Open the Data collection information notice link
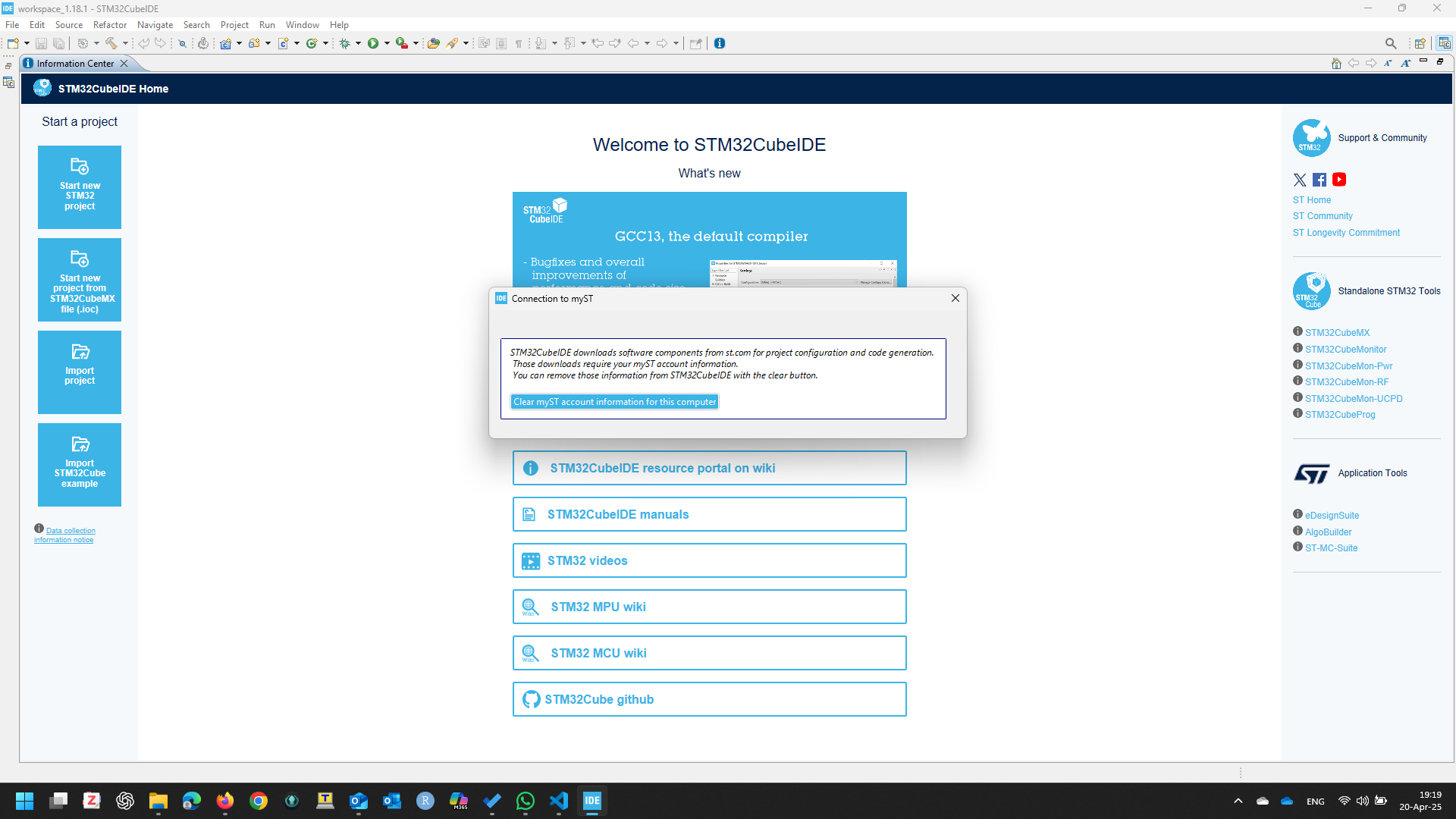The height and width of the screenshot is (819, 1456). click(x=64, y=535)
